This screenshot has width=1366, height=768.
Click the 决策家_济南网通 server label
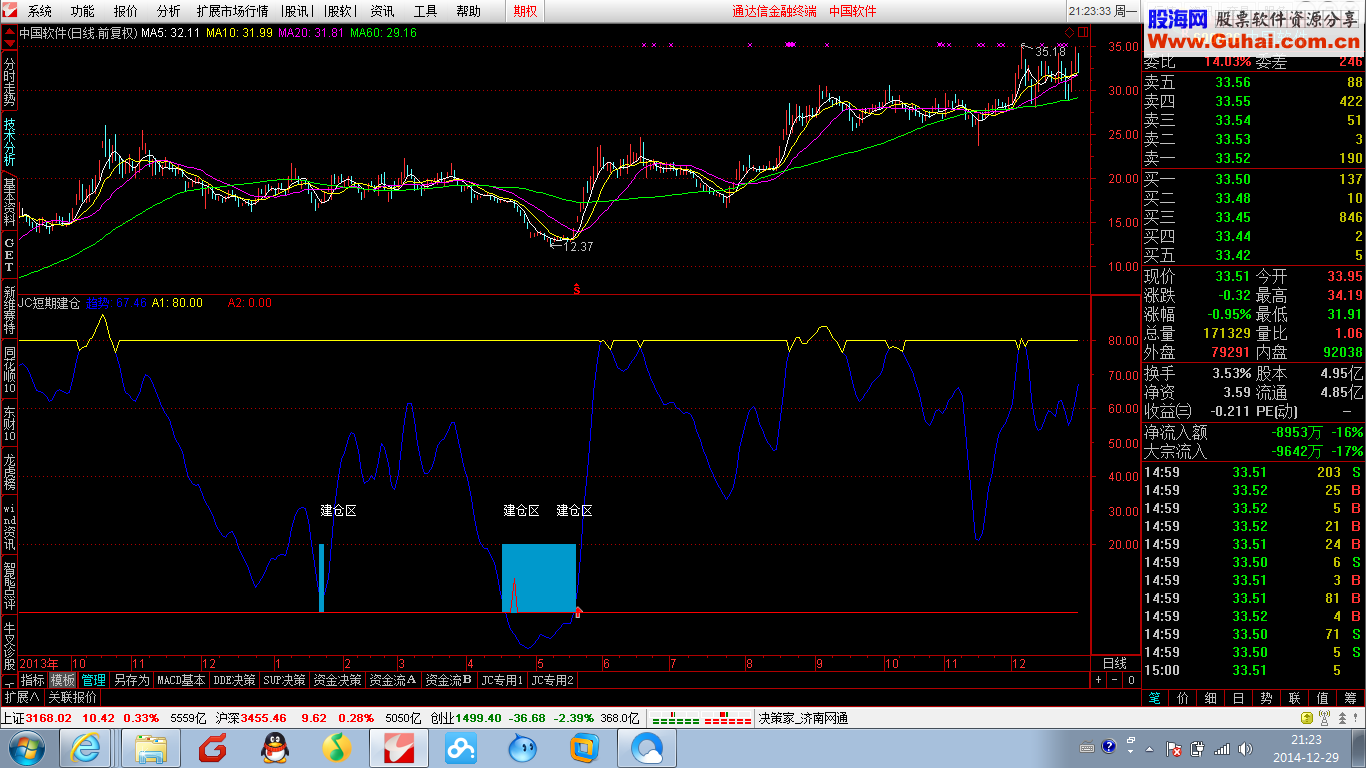point(803,718)
